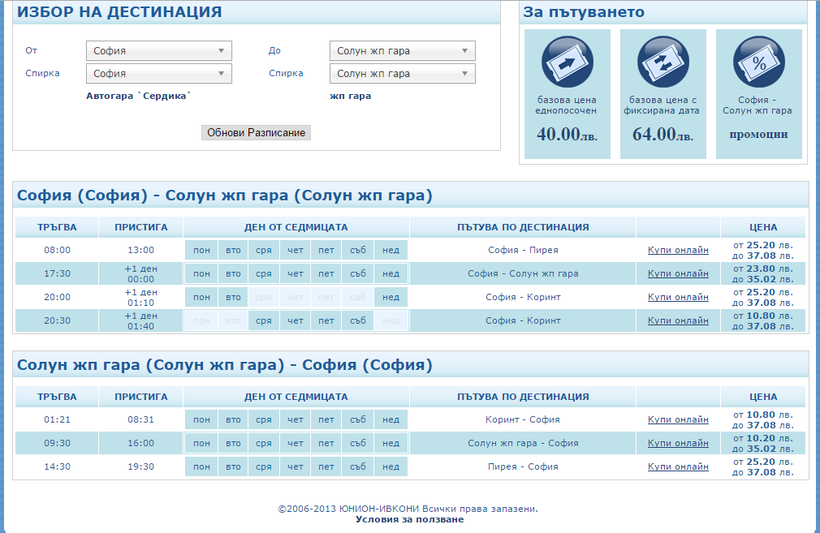Select 'пон' day in the 08:00 row
This screenshot has height=533, width=820.
202,250
